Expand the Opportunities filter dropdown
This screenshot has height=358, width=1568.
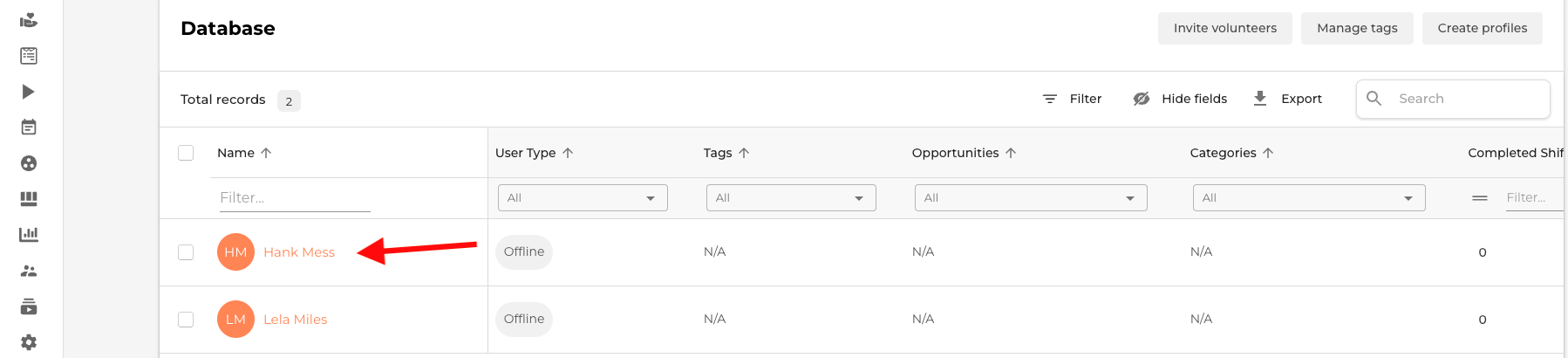(1031, 198)
